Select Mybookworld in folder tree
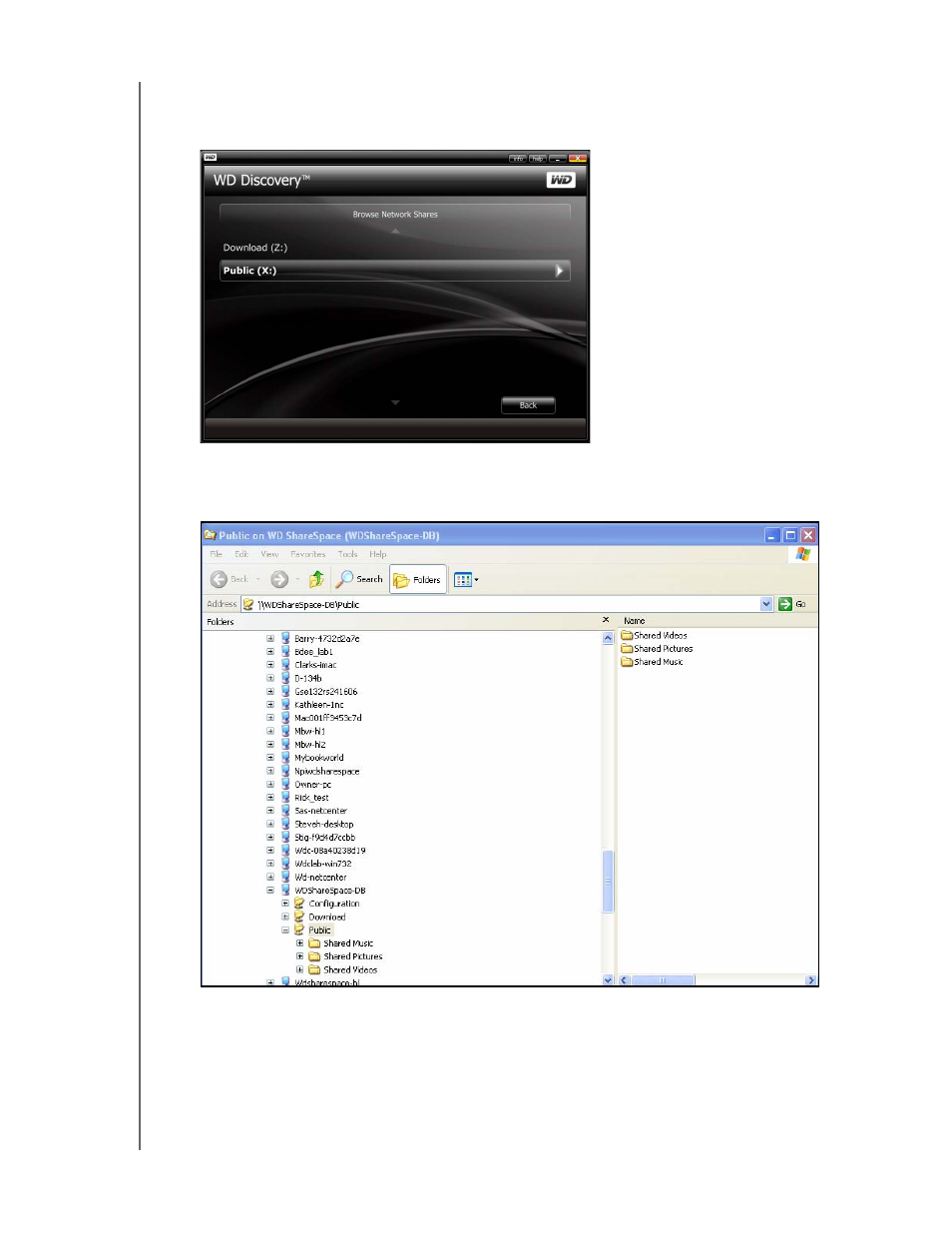Screen dimensions: 952x1233 [x=319, y=758]
